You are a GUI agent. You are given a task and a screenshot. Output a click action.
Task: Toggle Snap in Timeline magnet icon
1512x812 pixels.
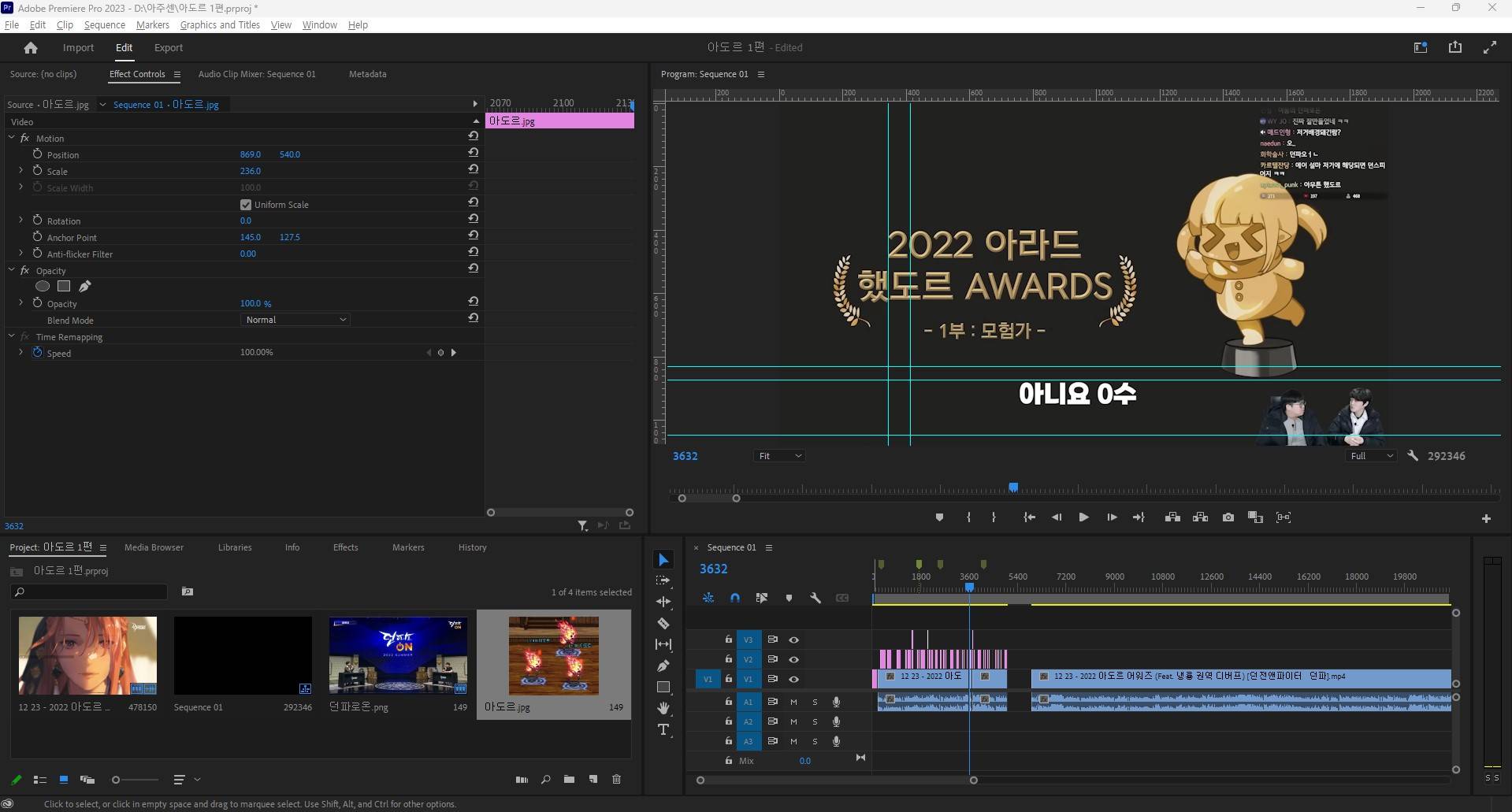734,598
